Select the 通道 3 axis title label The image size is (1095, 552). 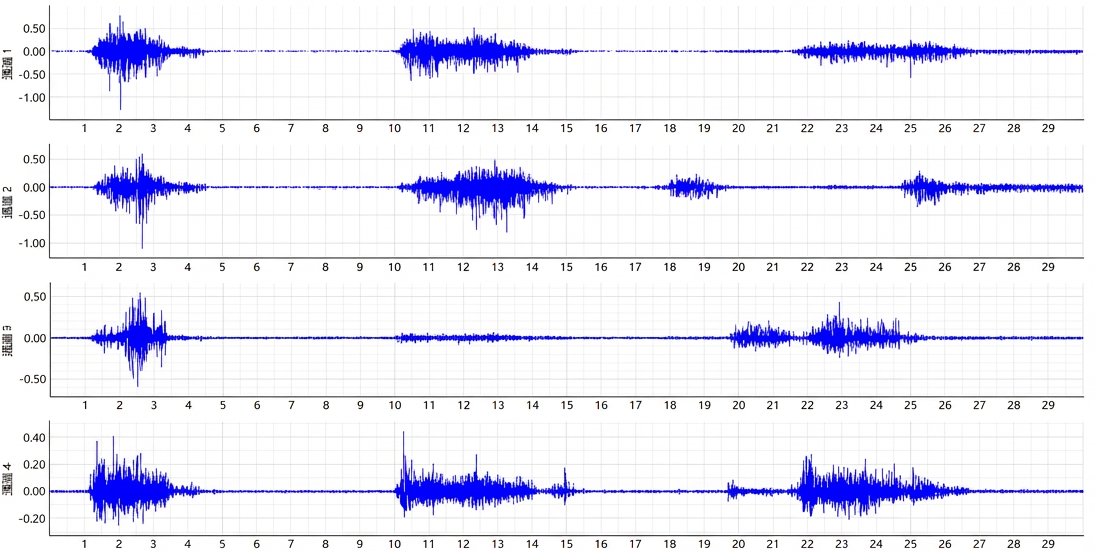point(9,338)
